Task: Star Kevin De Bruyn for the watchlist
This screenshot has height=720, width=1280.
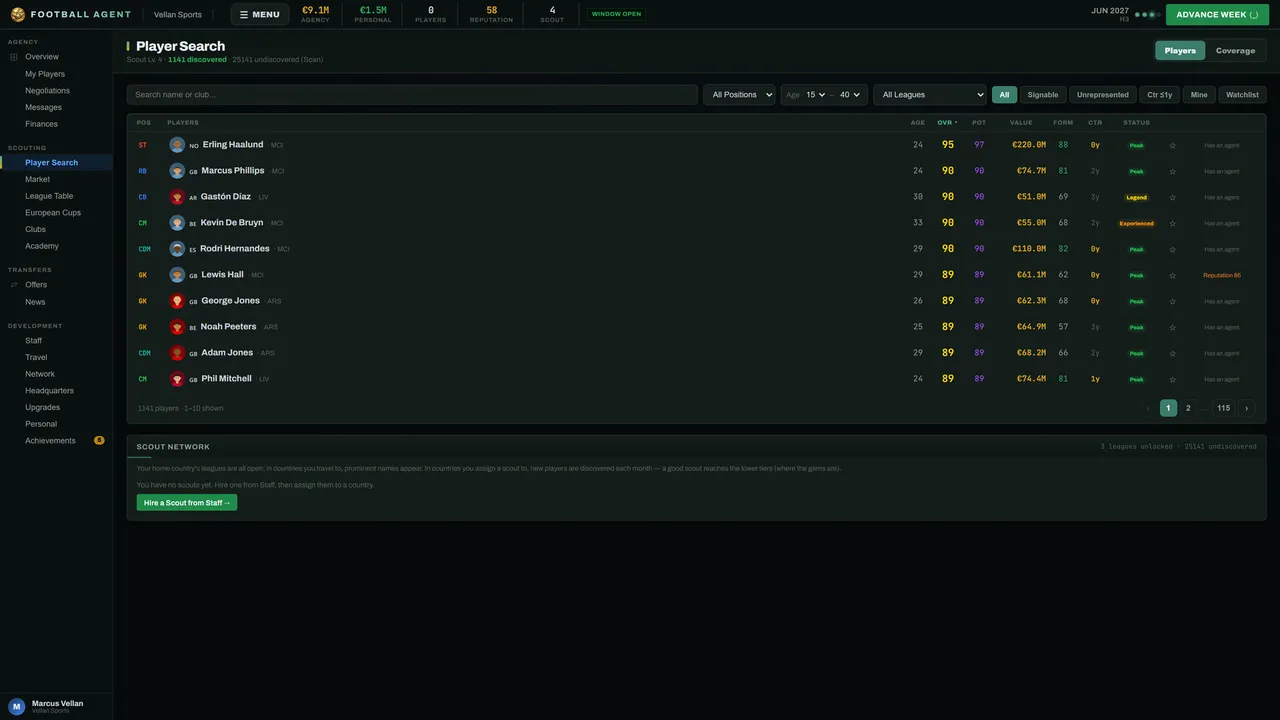Action: point(1173,223)
